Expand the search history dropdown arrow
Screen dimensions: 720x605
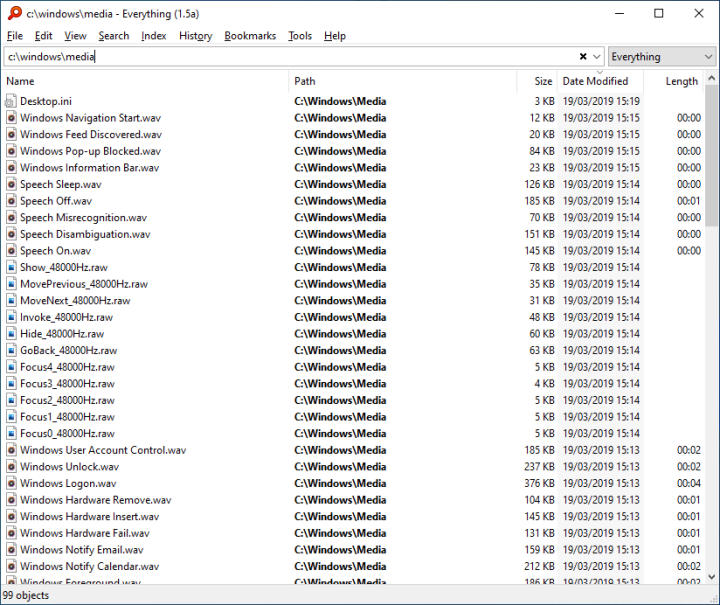point(597,57)
